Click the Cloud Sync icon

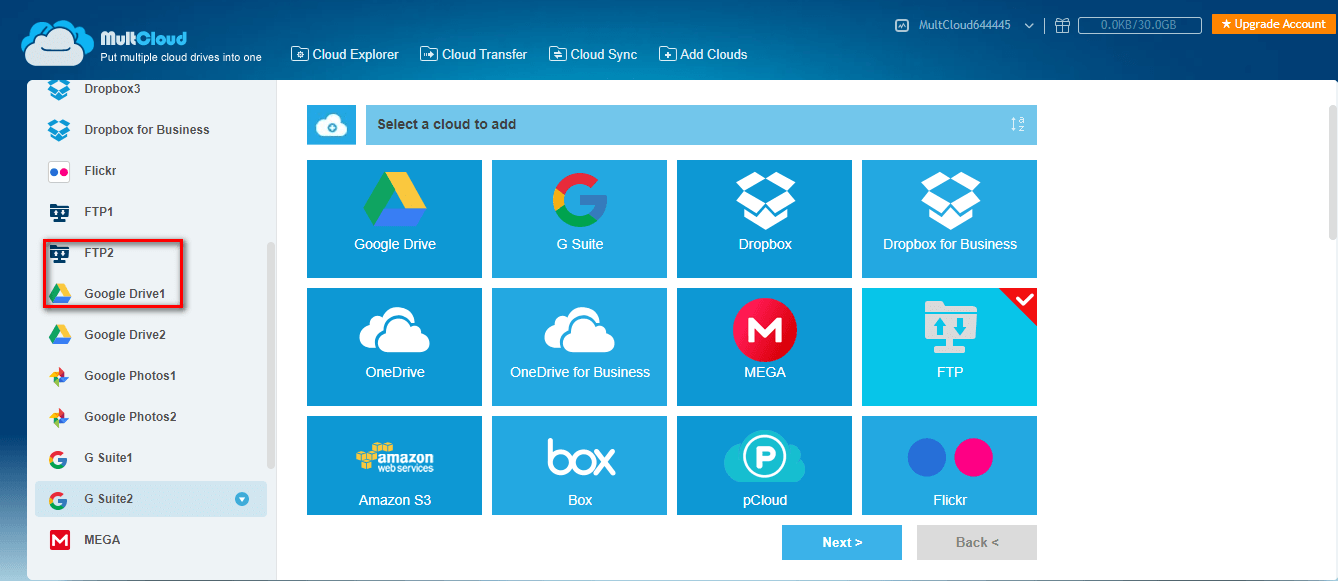557,54
